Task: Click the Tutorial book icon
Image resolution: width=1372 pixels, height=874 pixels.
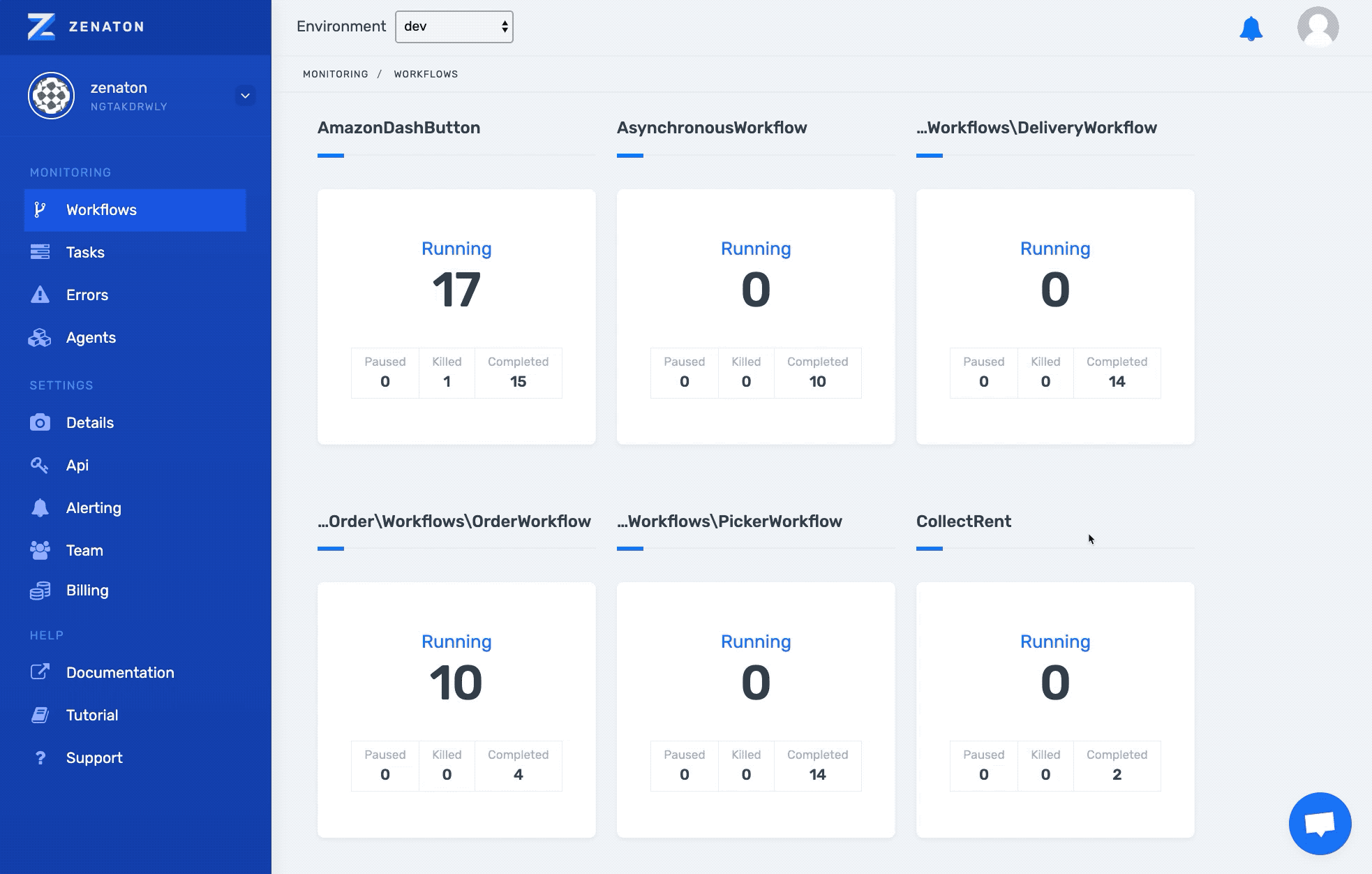Action: pyautogui.click(x=40, y=715)
